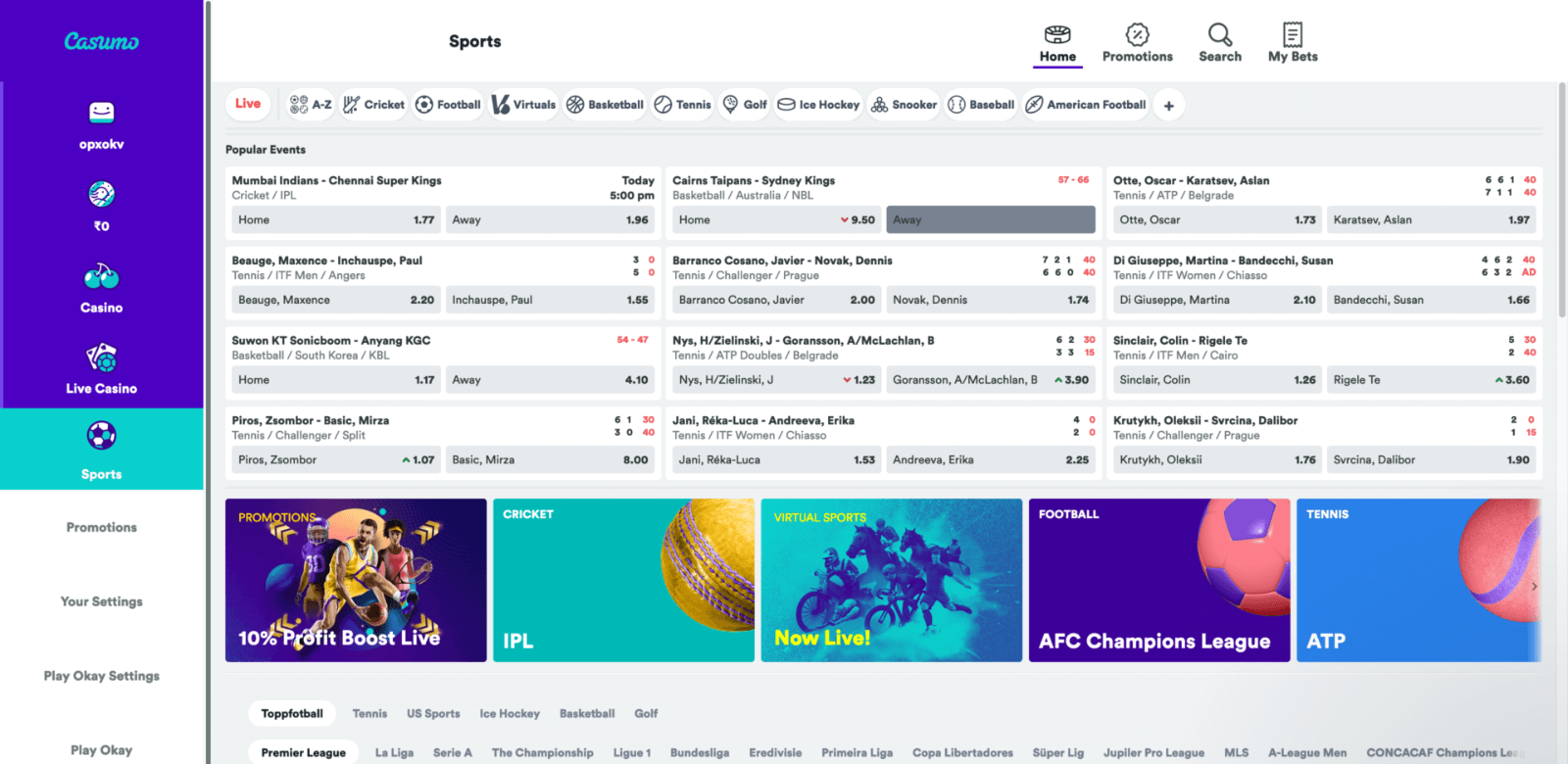This screenshot has height=764, width=1568.
Task: Go to Casino via the cherries icon
Action: [101, 276]
